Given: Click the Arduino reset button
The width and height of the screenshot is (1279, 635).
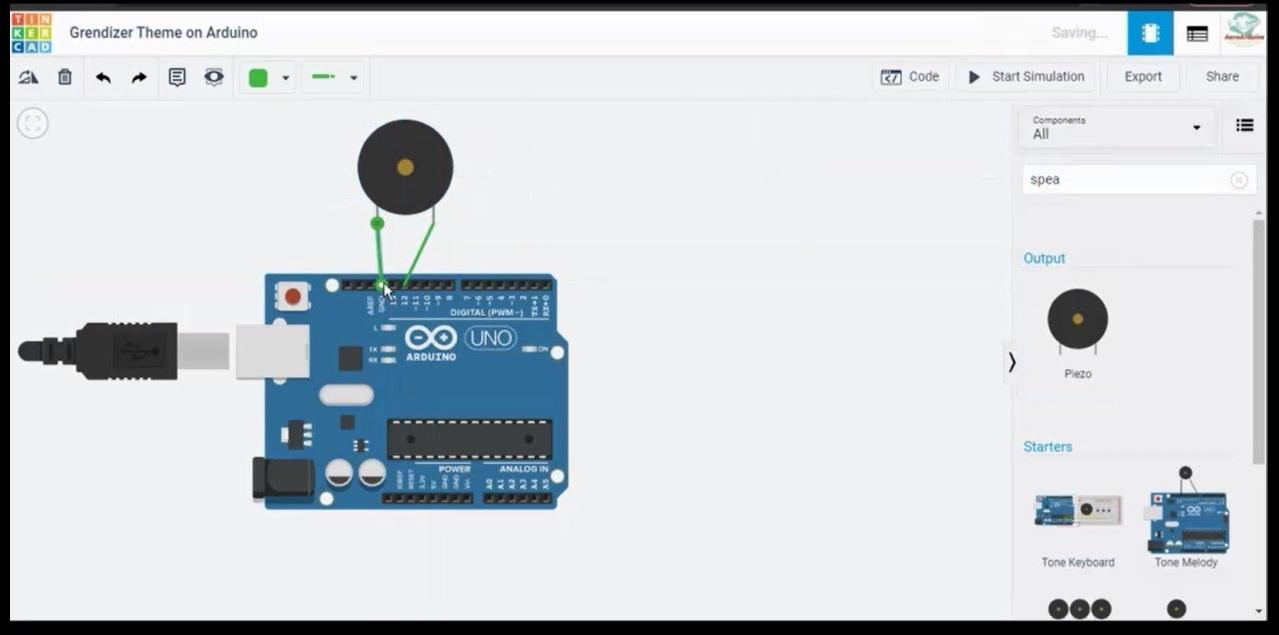Looking at the screenshot, I should tap(292, 296).
